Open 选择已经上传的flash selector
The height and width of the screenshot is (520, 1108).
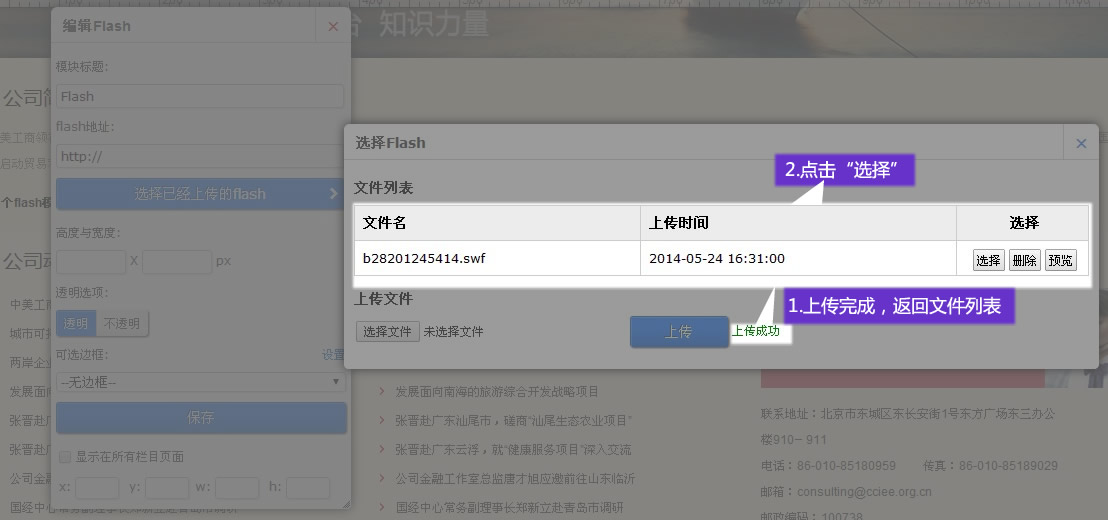pos(200,194)
